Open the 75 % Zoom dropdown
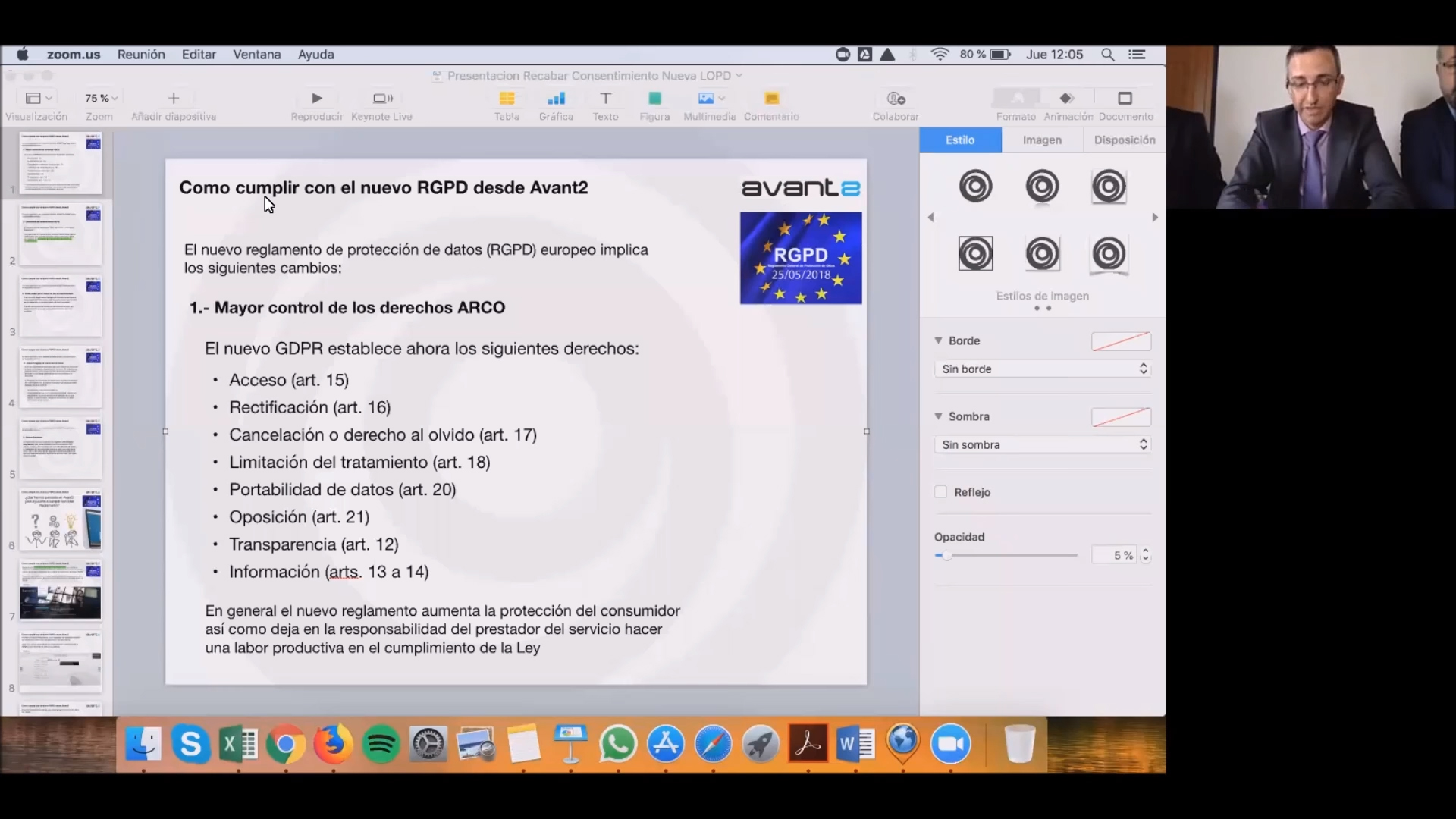 (x=101, y=99)
